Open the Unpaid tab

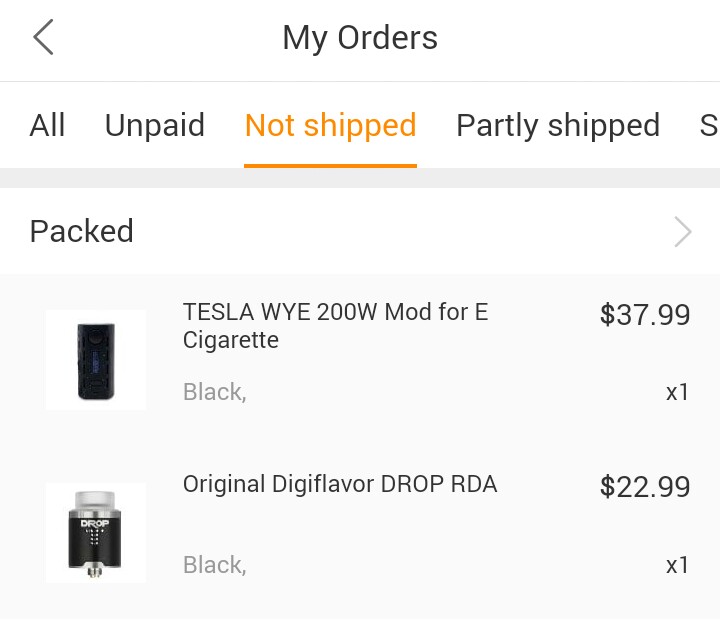154,125
